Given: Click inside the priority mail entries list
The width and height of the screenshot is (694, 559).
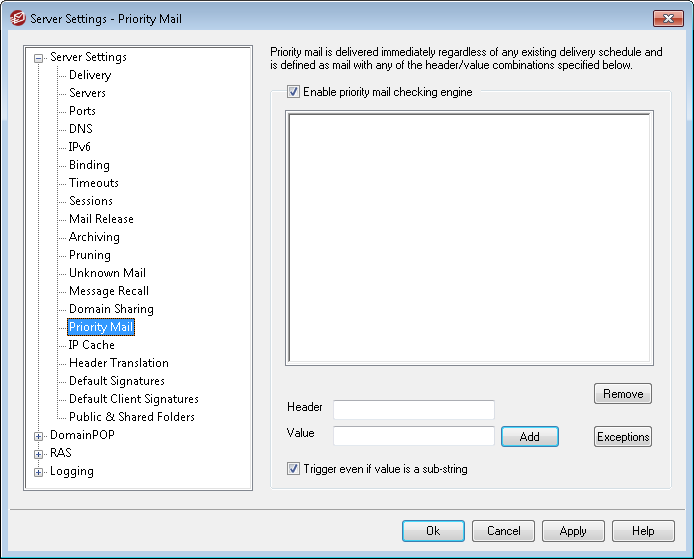Looking at the screenshot, I should pyautogui.click(x=469, y=237).
